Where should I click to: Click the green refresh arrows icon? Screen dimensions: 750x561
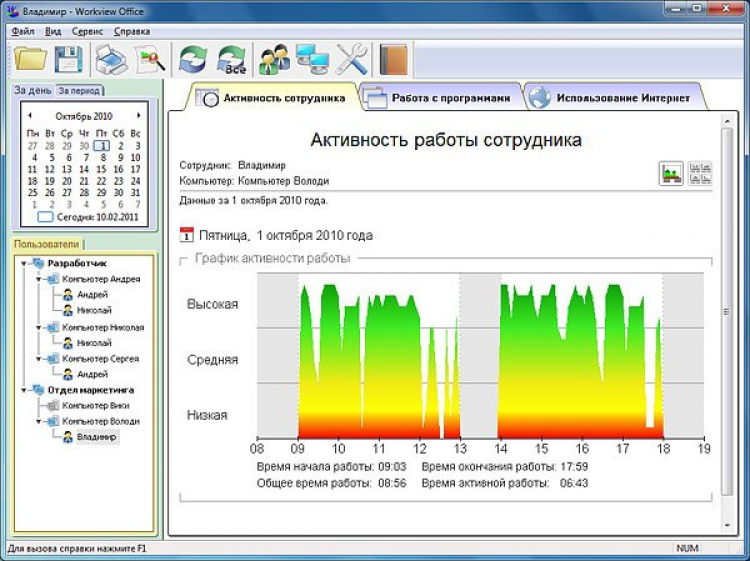click(x=193, y=60)
